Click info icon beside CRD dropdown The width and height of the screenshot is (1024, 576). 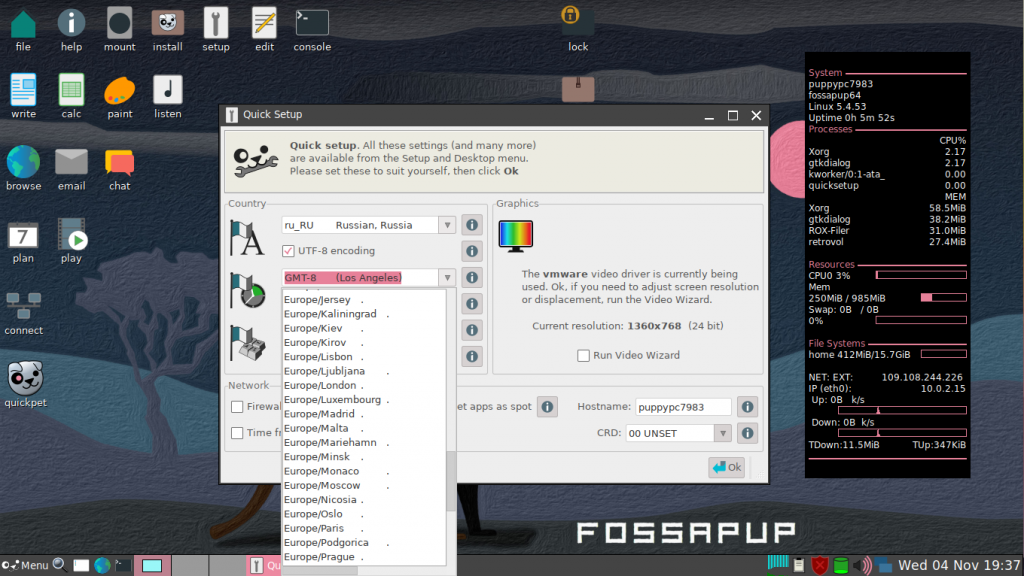coord(747,433)
